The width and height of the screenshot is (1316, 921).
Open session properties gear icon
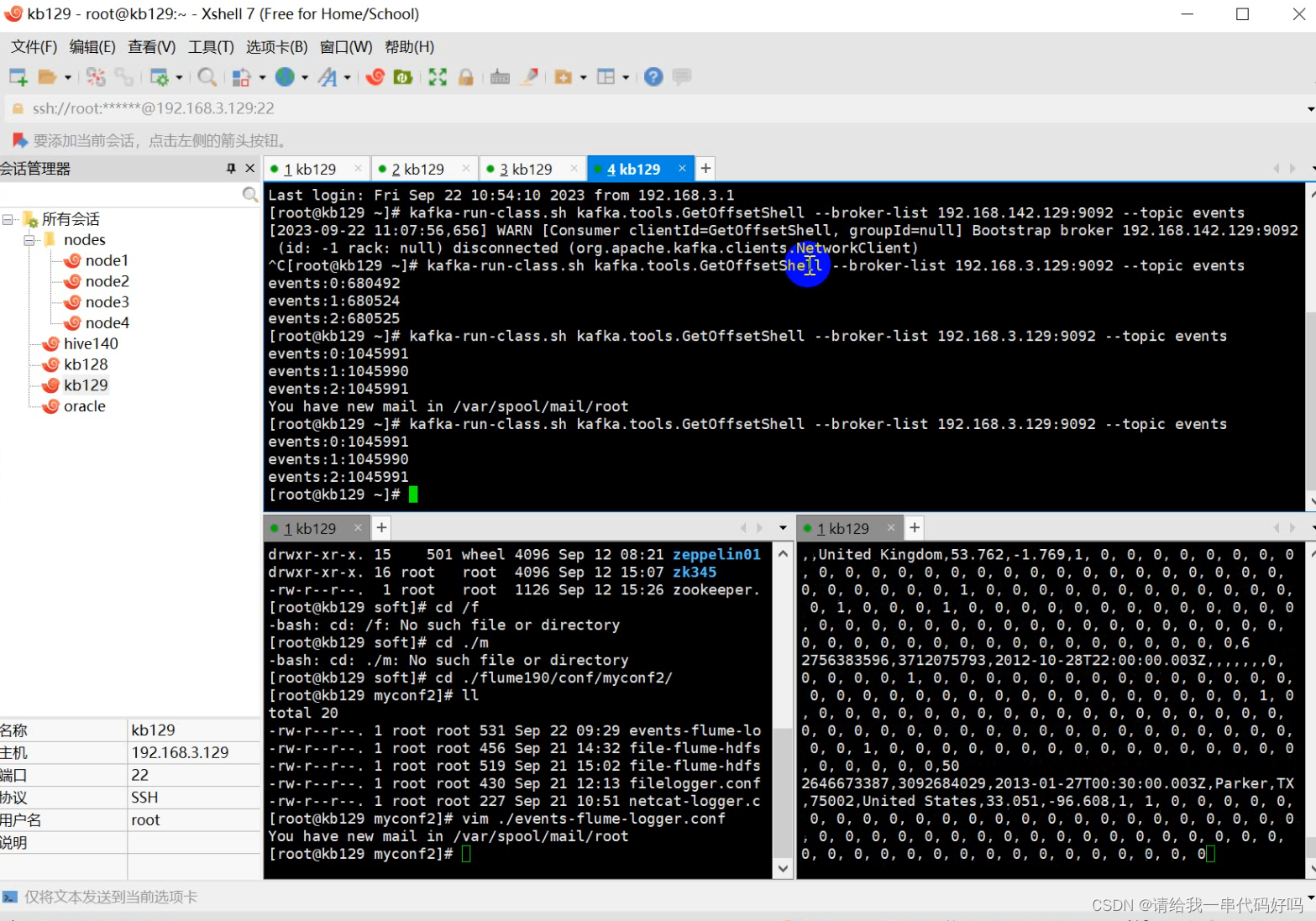(x=159, y=77)
